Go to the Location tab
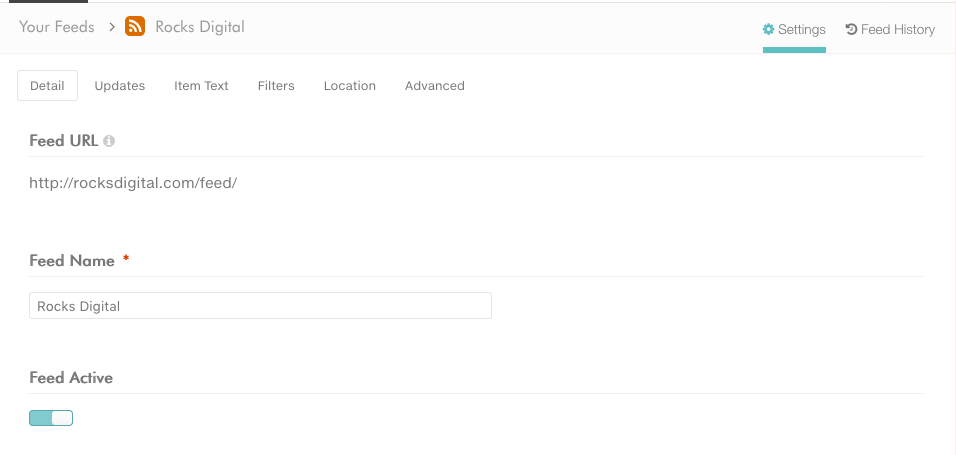 tap(349, 85)
